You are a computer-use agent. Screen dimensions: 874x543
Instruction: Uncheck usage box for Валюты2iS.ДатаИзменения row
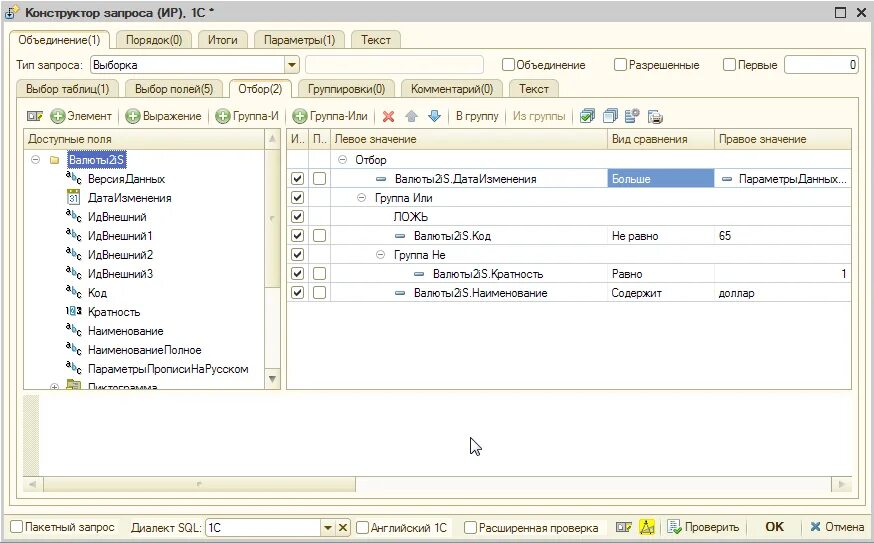click(x=298, y=178)
